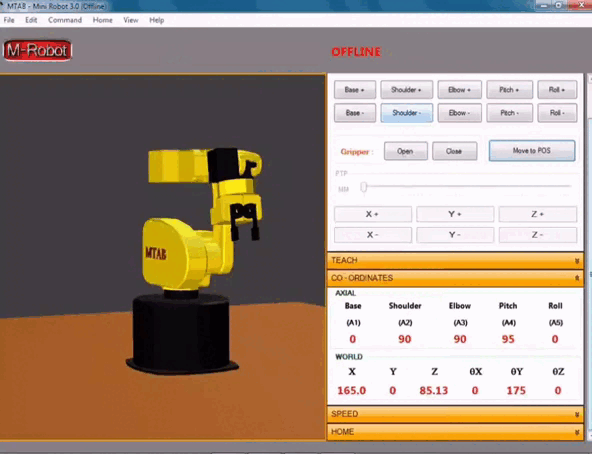
Task: Click the θX value 0
Action: [x=475, y=391]
